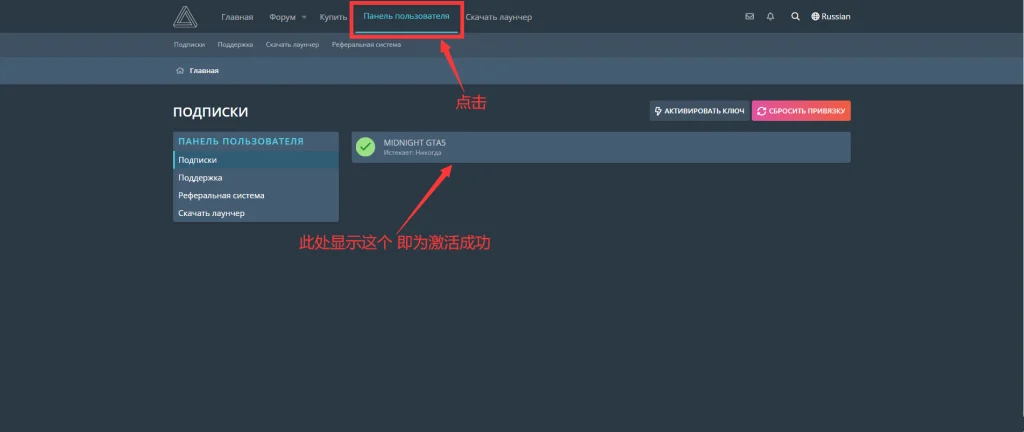Open the Купить menu item

(x=333, y=17)
